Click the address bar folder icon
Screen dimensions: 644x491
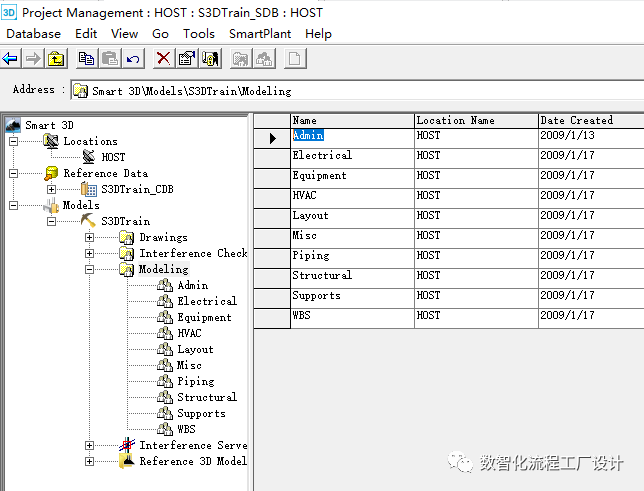(80, 91)
